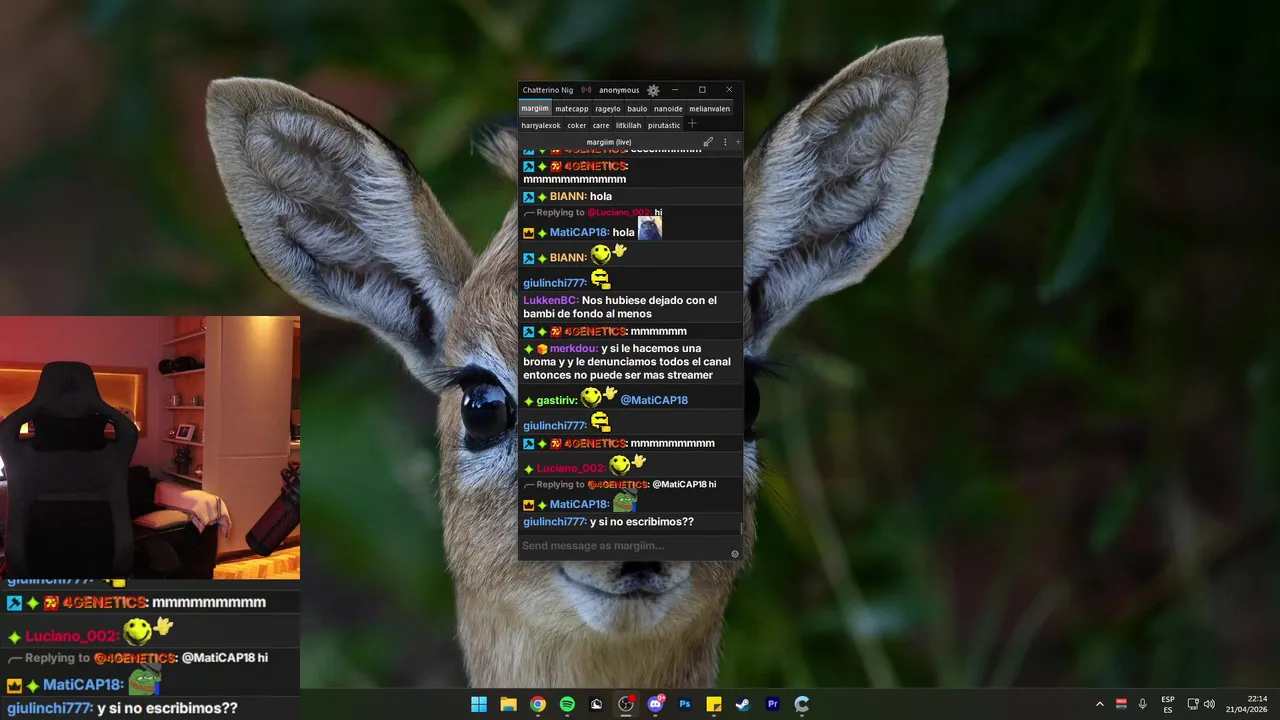Open Discord from taskbar
This screenshot has width=1280, height=720.
tap(656, 704)
